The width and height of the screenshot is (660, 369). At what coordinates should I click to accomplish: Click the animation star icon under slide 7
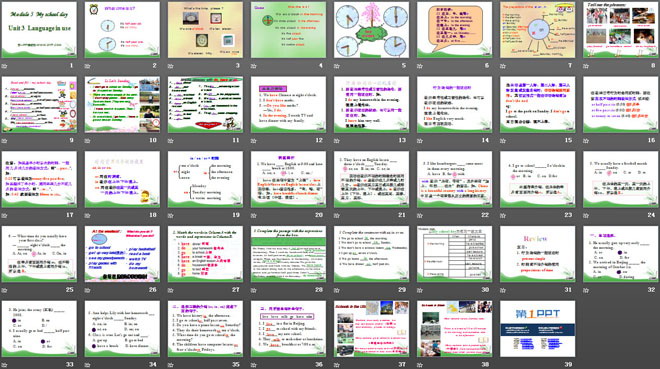503,66
